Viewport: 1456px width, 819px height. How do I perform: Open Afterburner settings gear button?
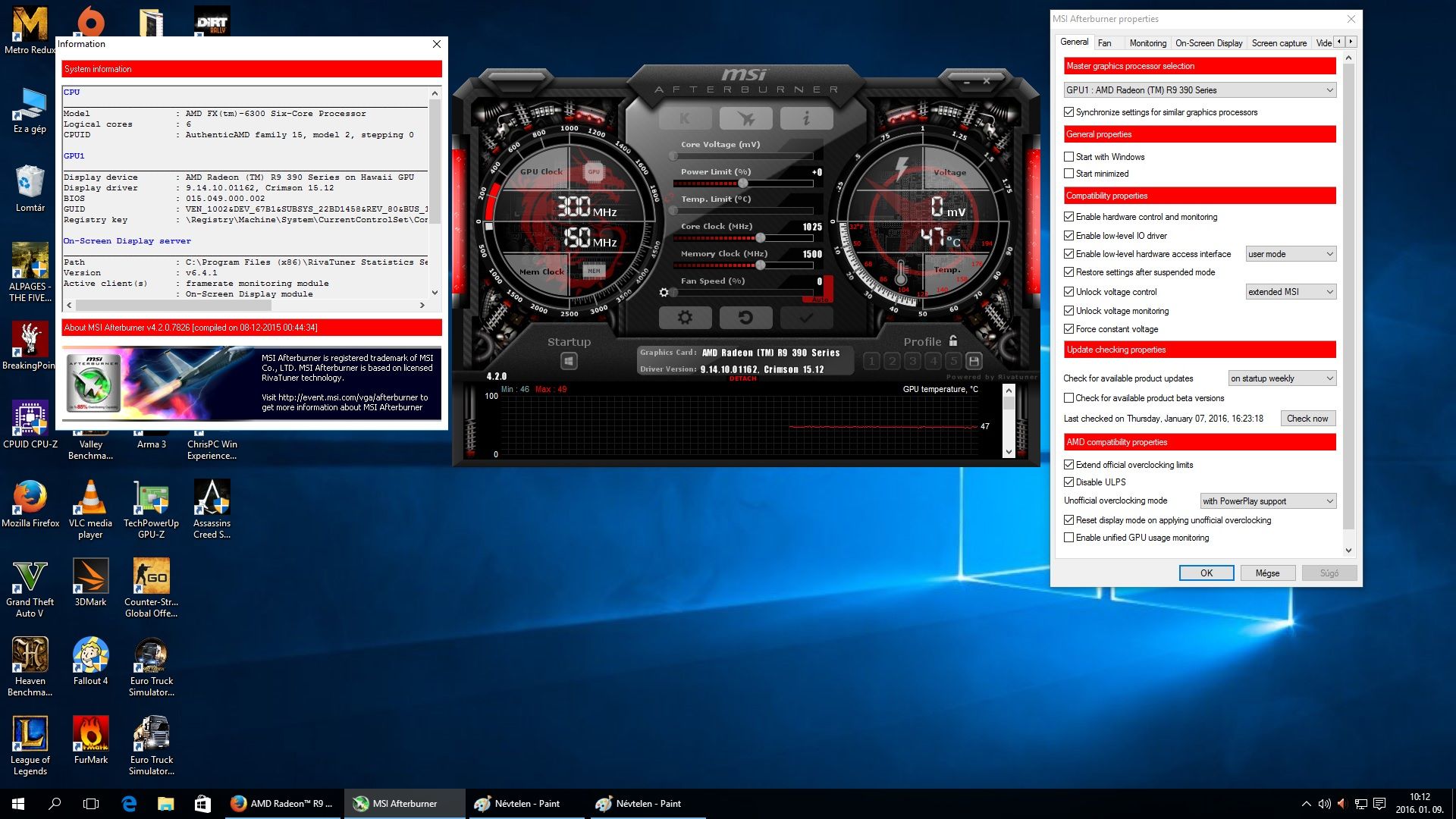[x=686, y=318]
